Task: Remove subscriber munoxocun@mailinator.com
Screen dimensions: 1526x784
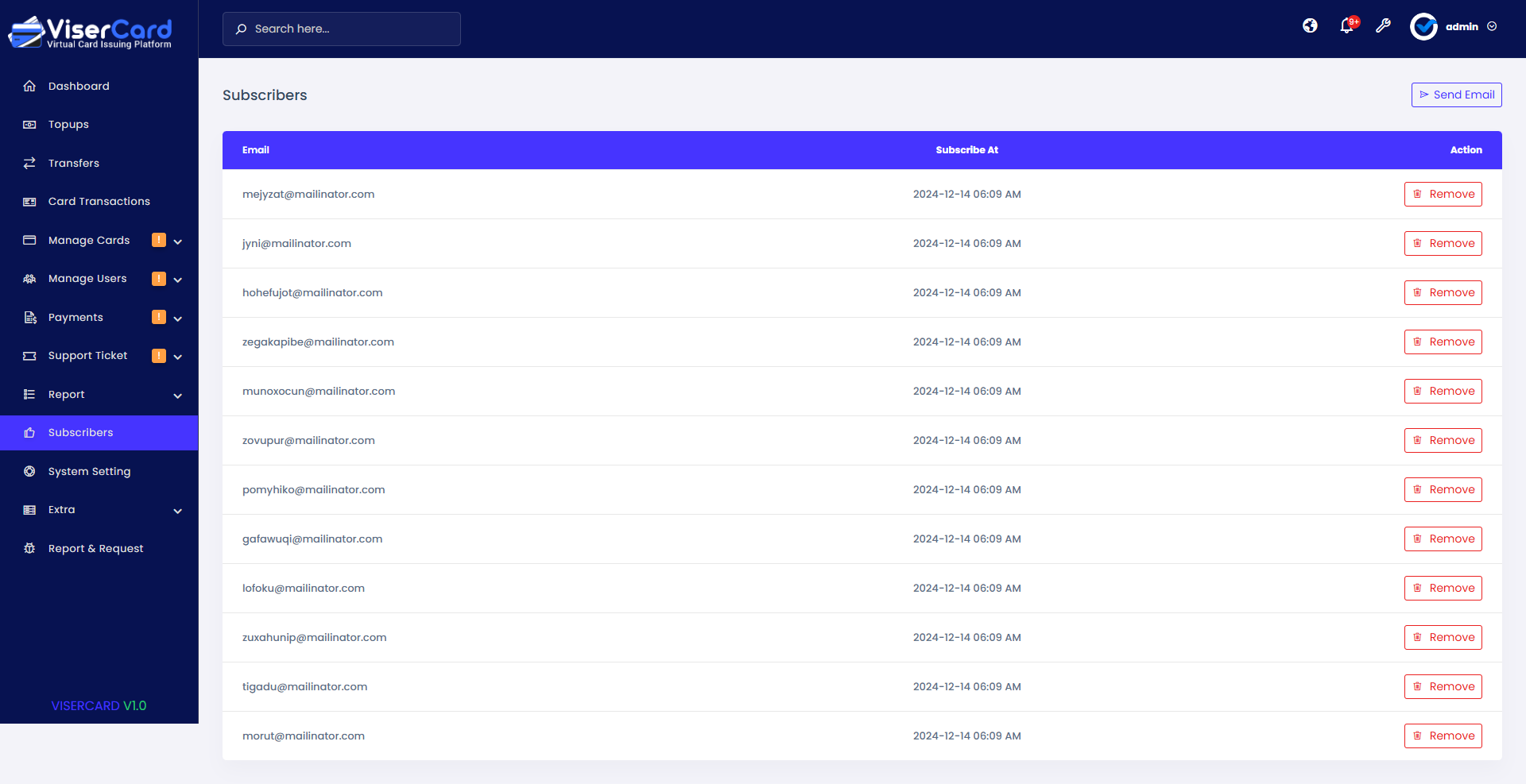Action: [x=1443, y=391]
